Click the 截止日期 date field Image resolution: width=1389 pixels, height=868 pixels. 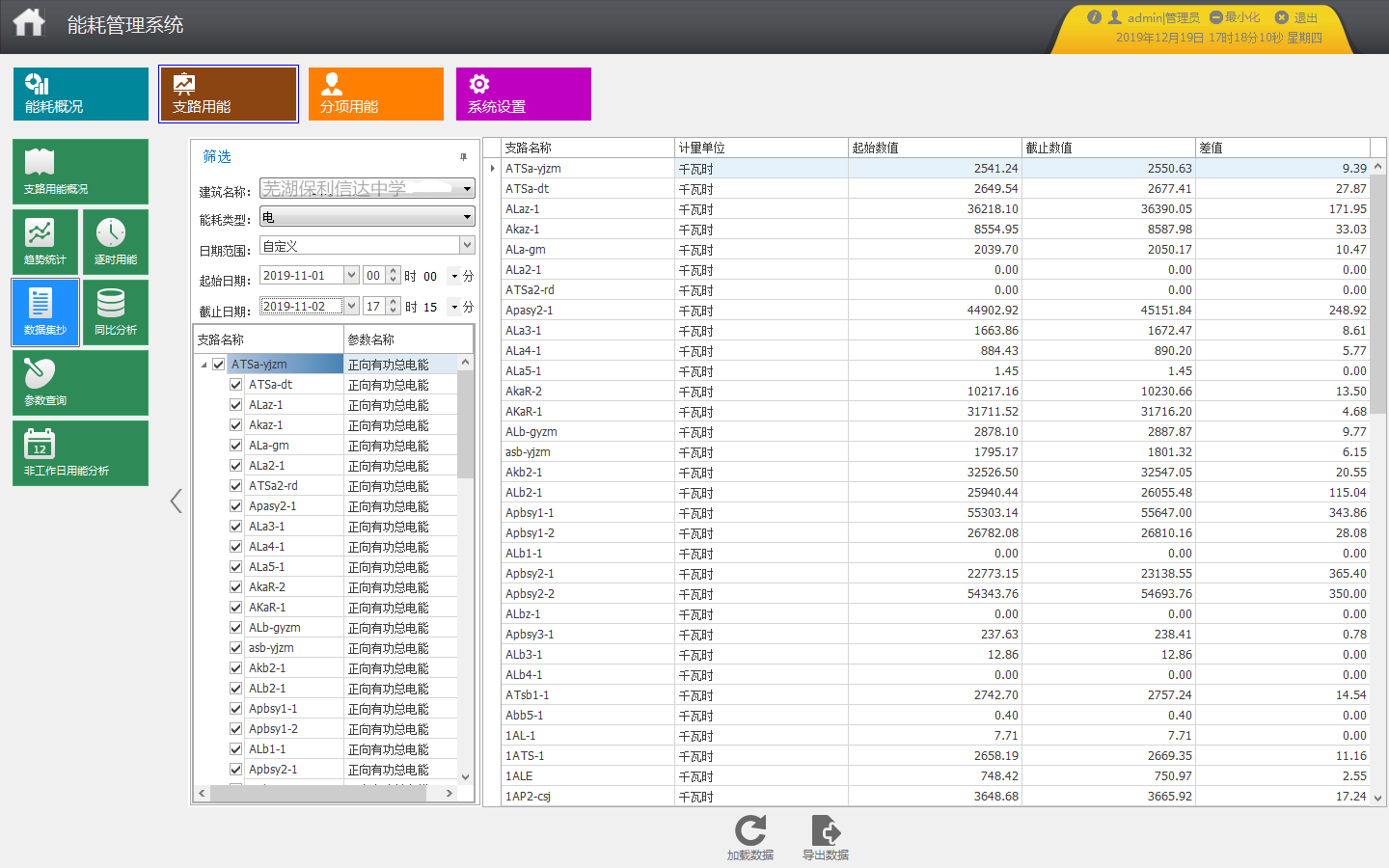(x=302, y=306)
